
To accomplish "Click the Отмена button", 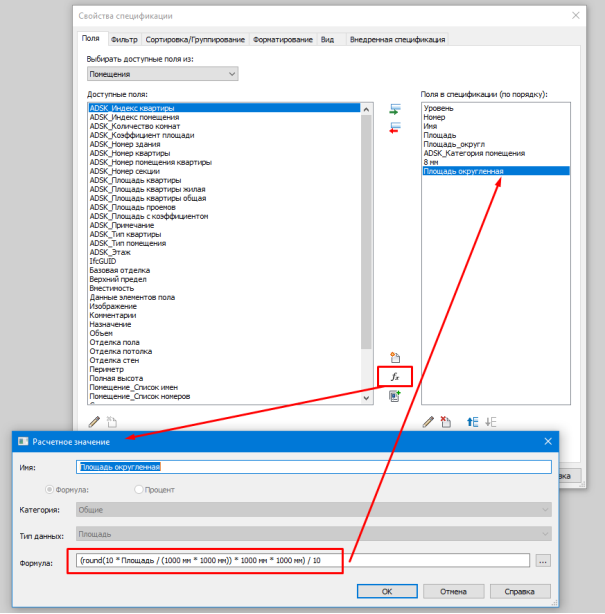I will (x=453, y=591).
